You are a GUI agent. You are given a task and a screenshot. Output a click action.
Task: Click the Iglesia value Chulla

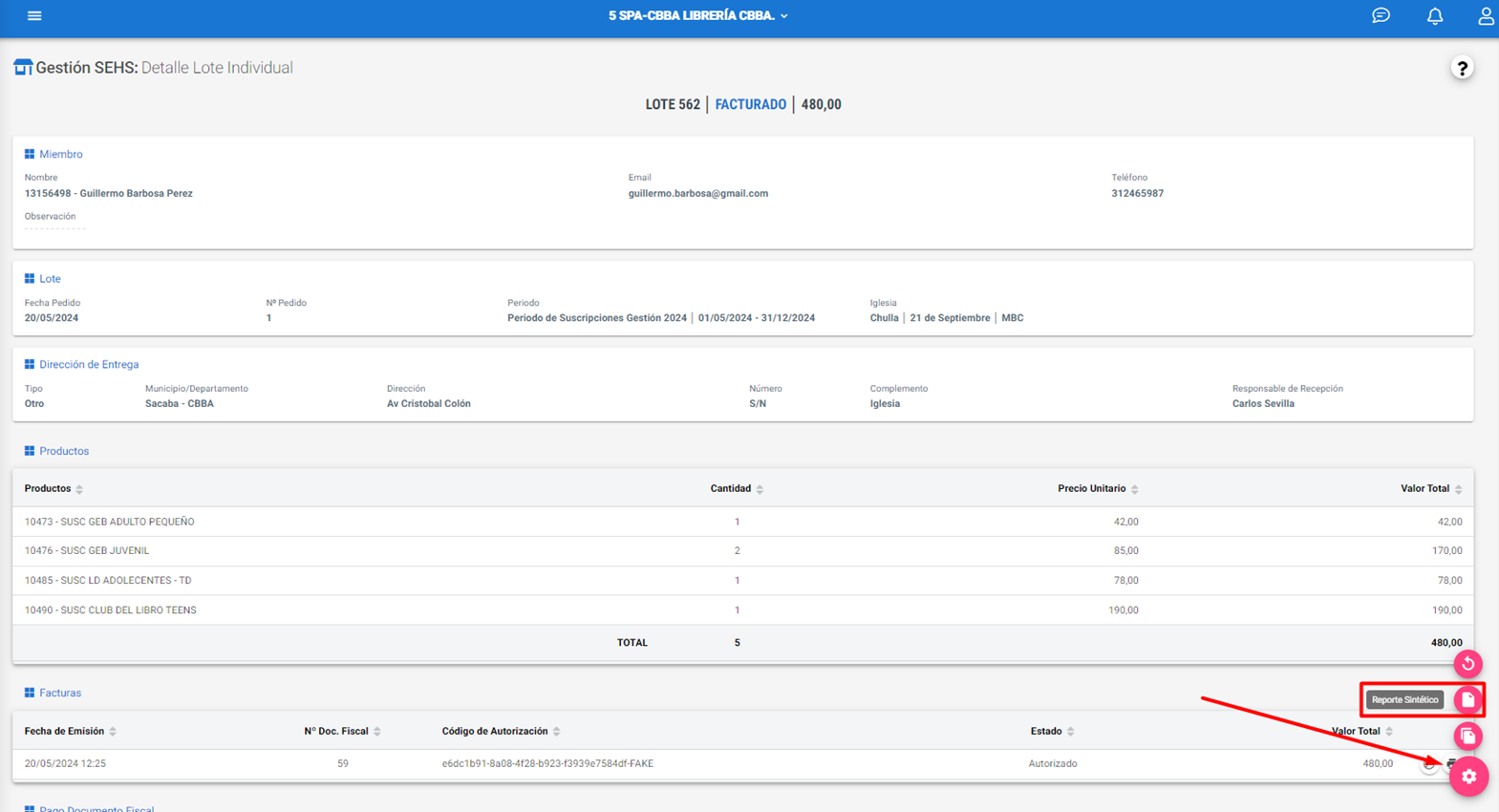pos(884,318)
